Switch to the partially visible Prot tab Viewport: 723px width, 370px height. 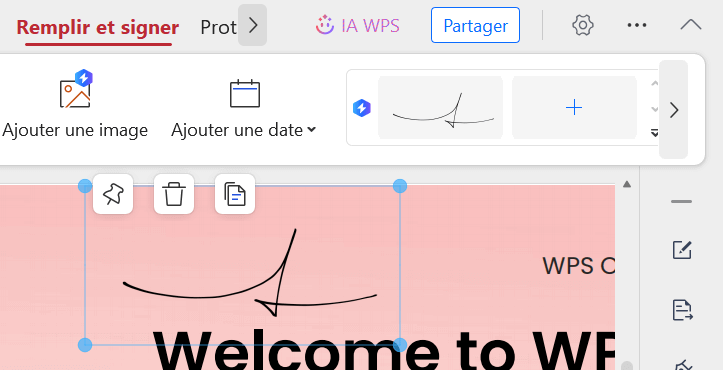point(218,28)
